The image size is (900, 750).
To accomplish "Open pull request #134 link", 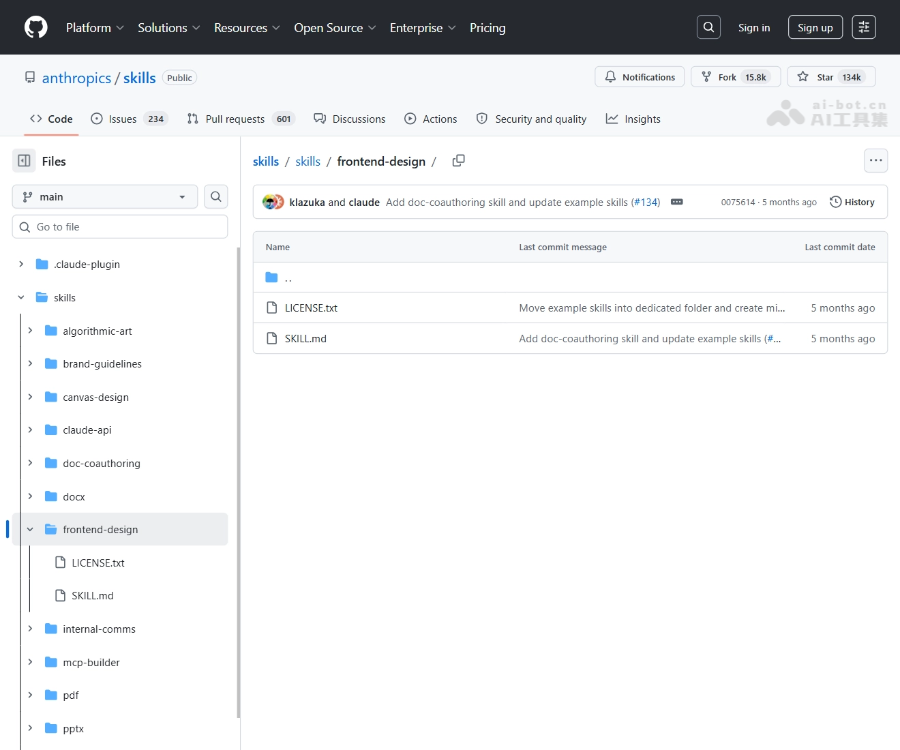I will [646, 202].
